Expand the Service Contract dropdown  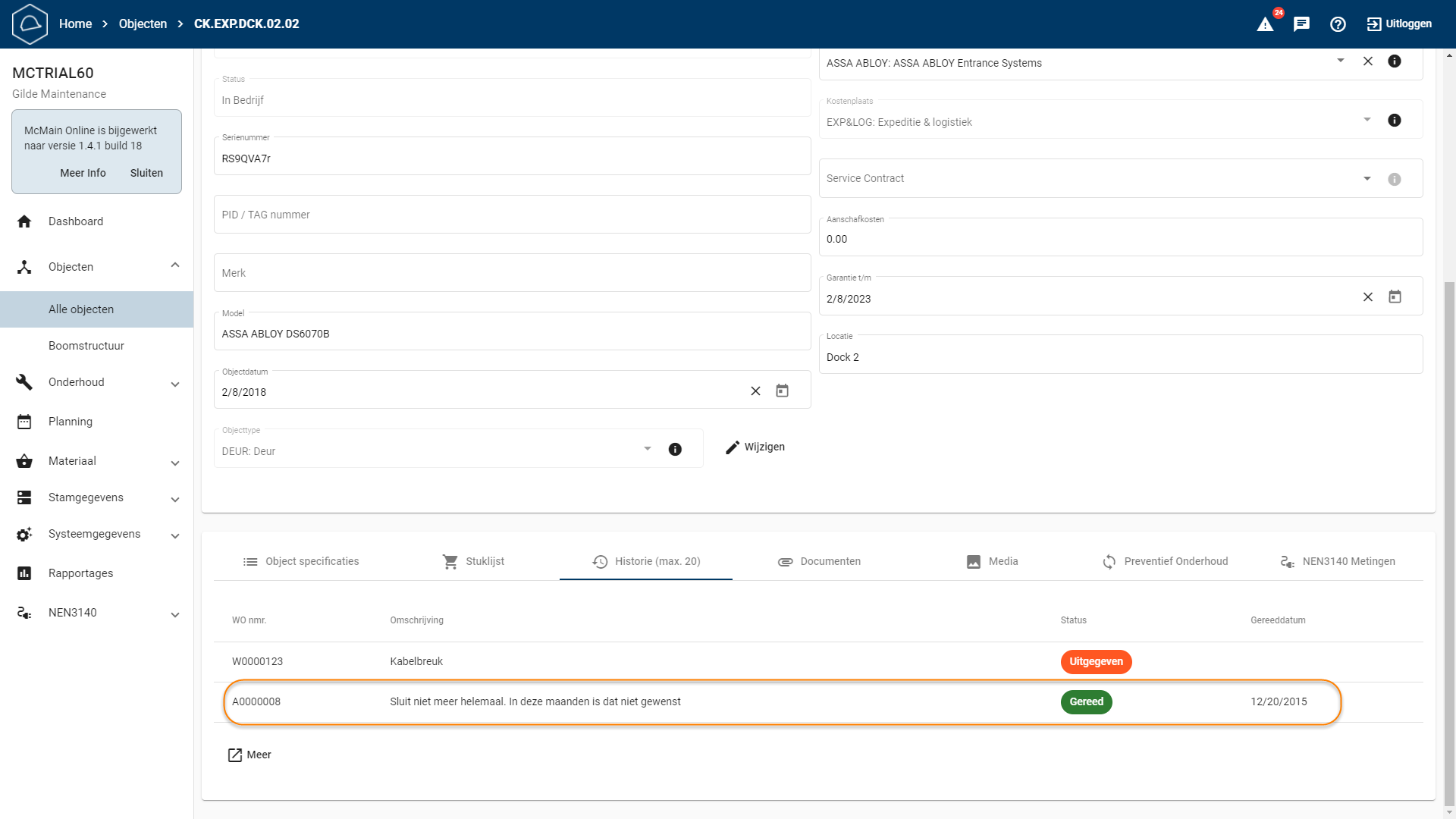[x=1367, y=179]
